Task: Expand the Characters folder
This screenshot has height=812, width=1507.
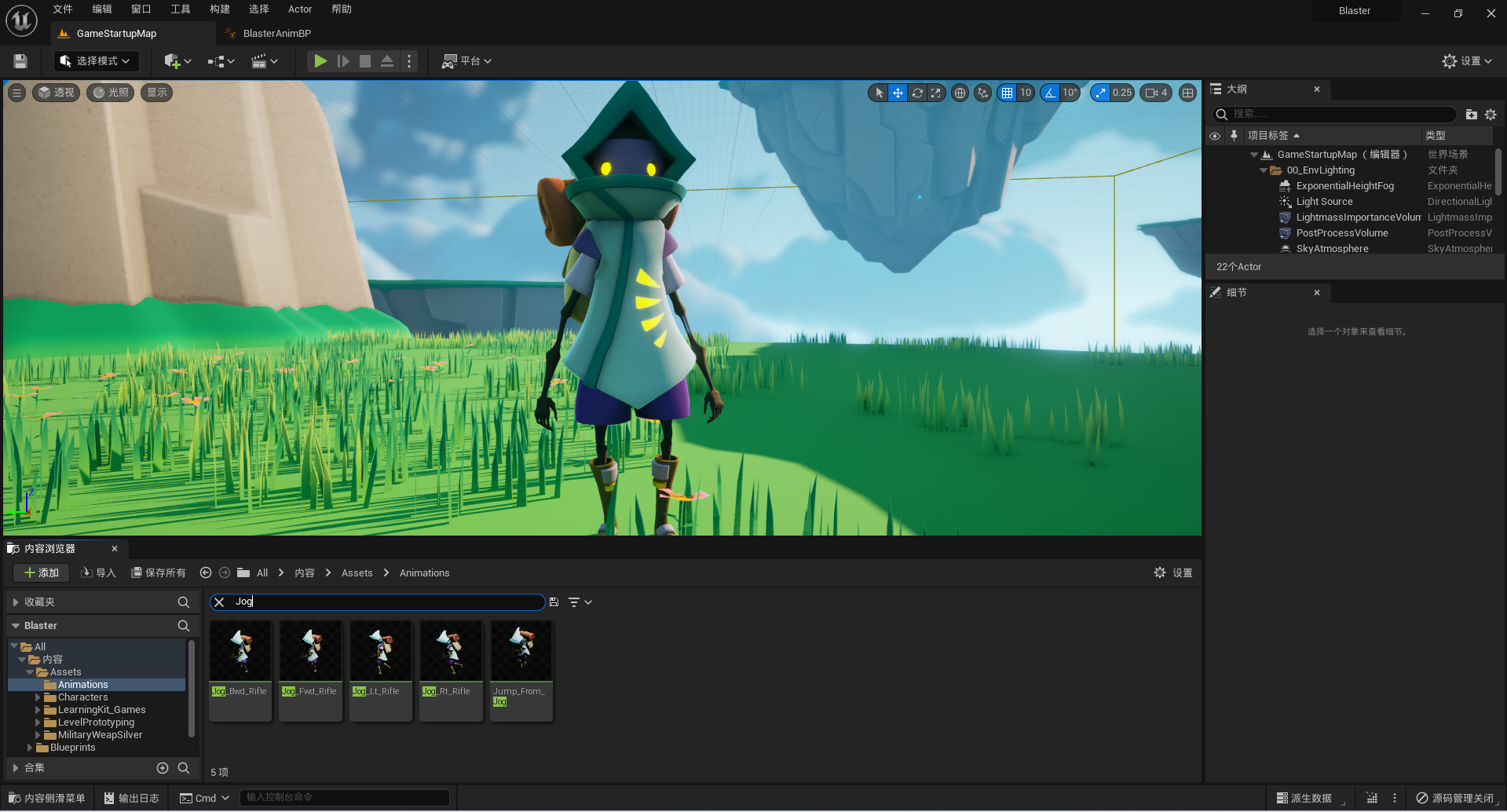Action: [38, 697]
